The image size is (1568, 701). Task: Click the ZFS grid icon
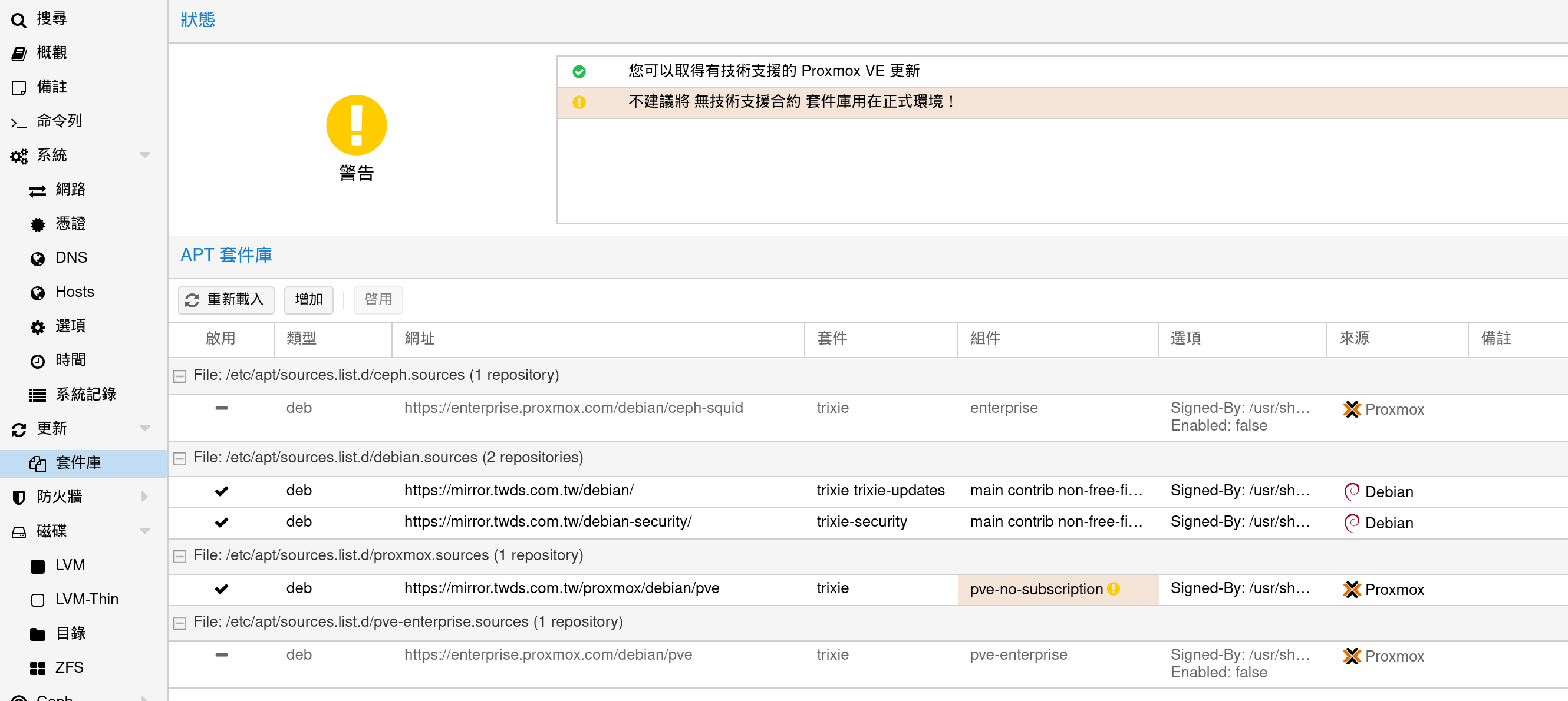tap(38, 669)
